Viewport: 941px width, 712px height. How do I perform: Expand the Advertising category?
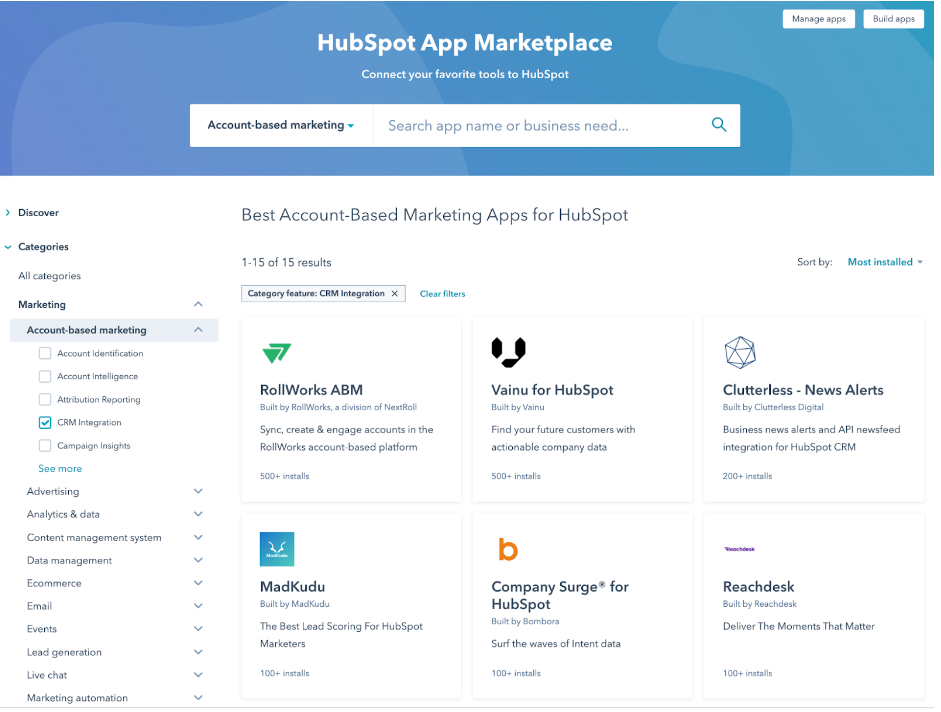tap(198, 492)
